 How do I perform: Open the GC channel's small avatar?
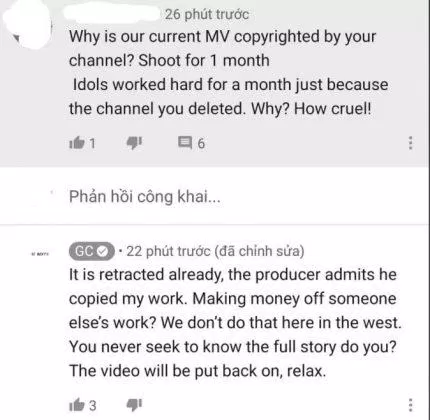coord(40,254)
